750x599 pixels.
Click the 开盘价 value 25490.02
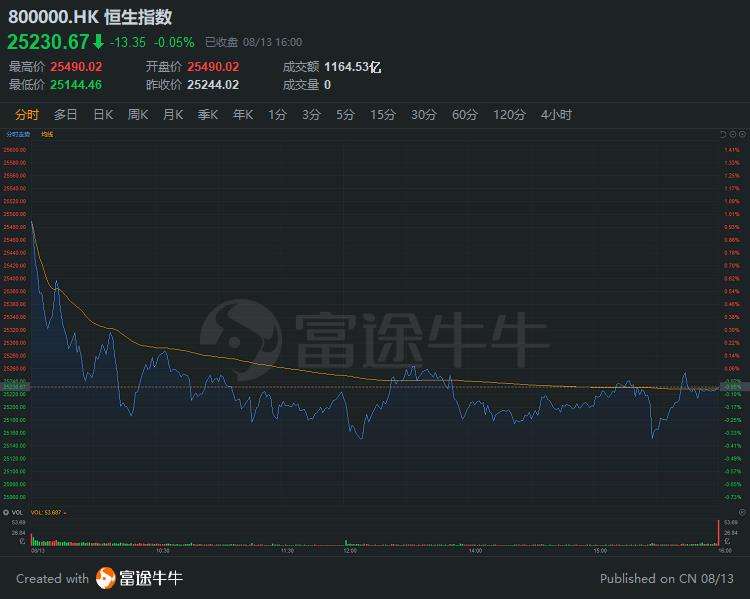213,67
